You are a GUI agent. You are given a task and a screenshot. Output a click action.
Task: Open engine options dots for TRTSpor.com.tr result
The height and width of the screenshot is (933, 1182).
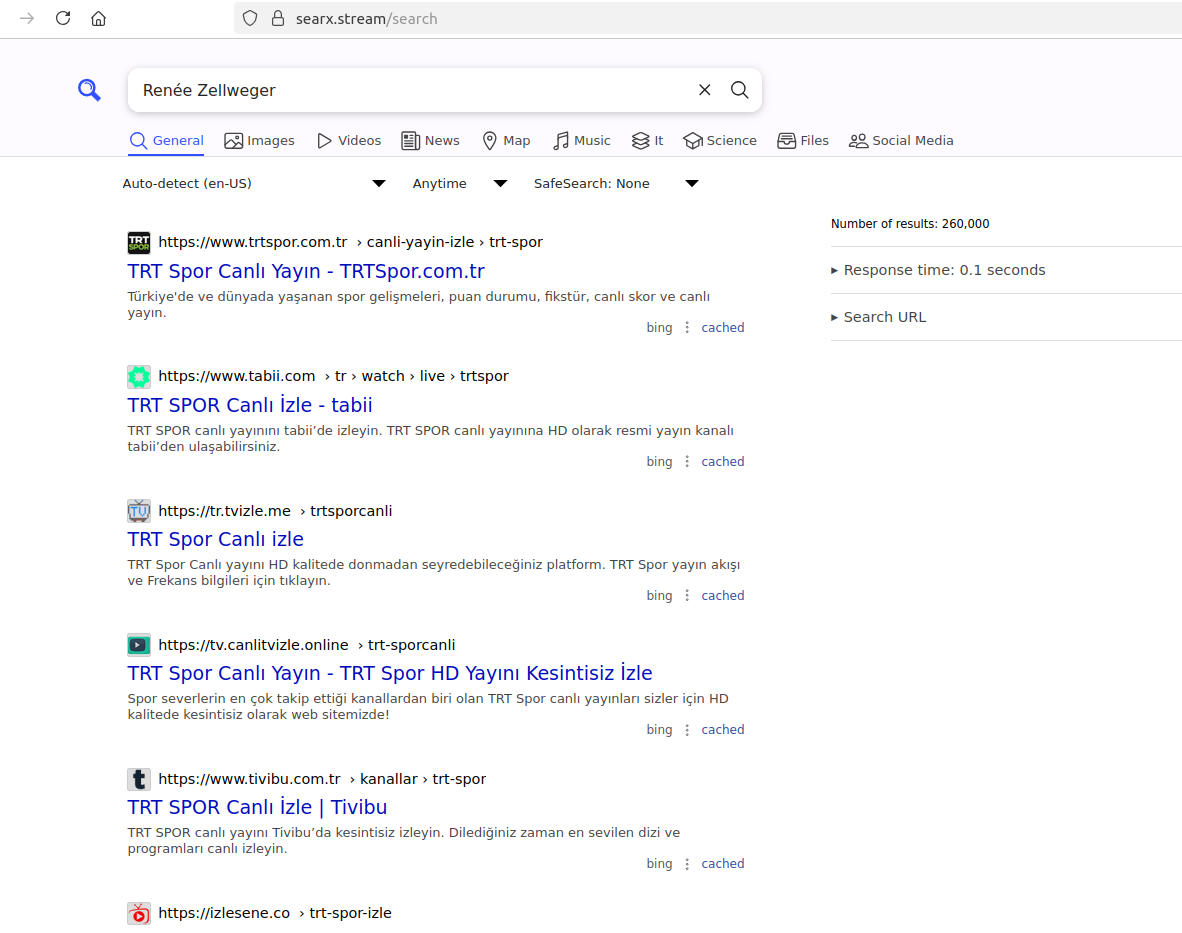687,328
